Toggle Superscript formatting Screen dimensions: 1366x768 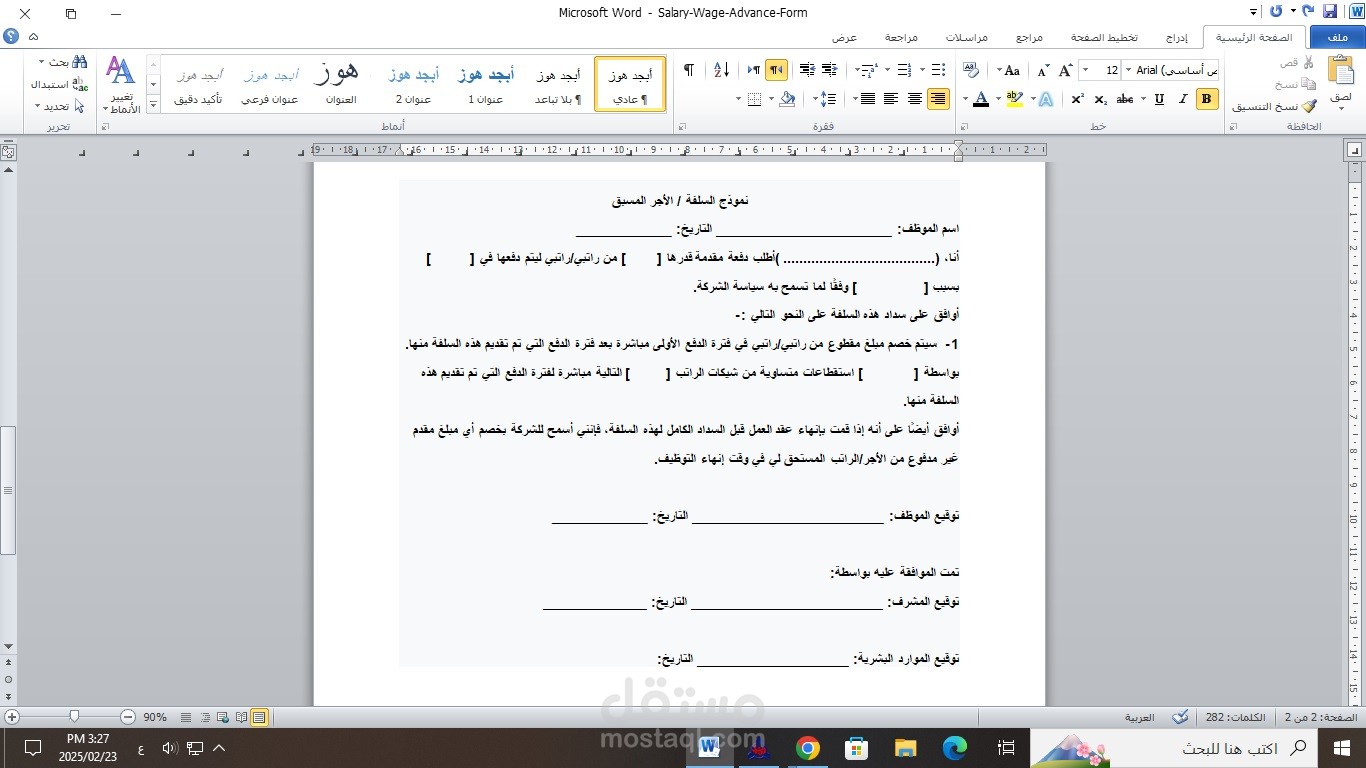pos(1077,99)
